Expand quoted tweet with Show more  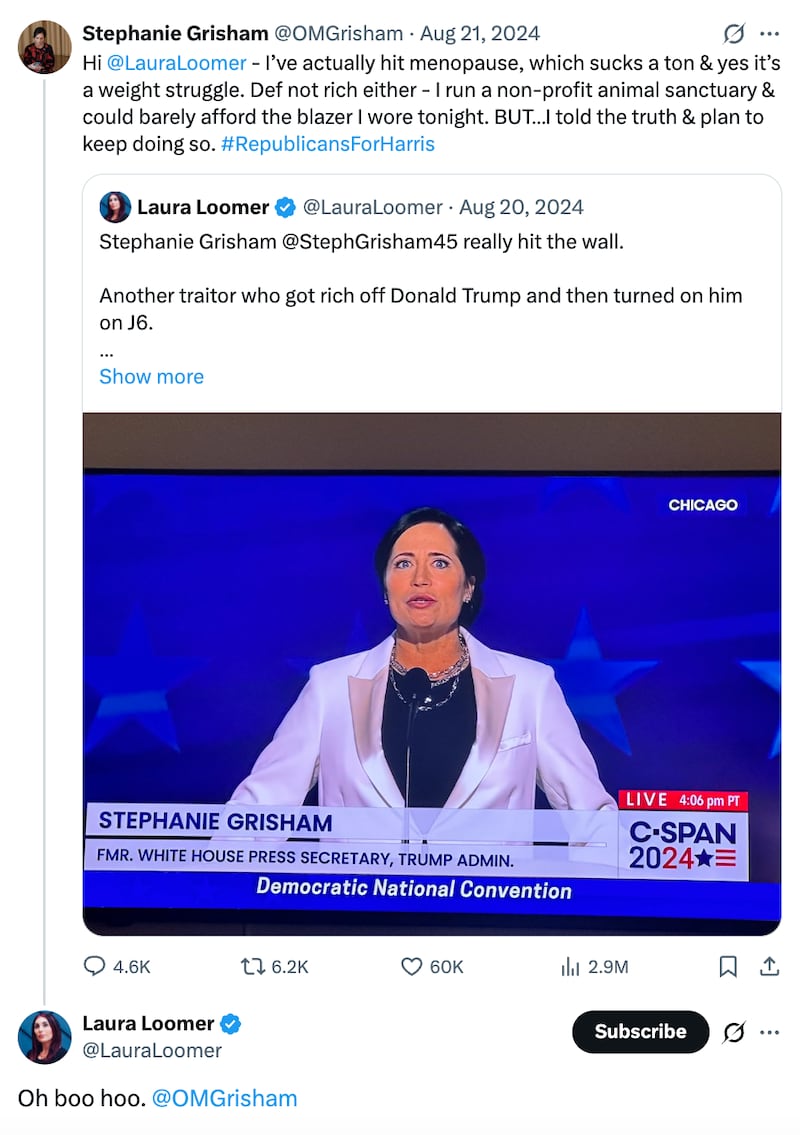pos(151,376)
